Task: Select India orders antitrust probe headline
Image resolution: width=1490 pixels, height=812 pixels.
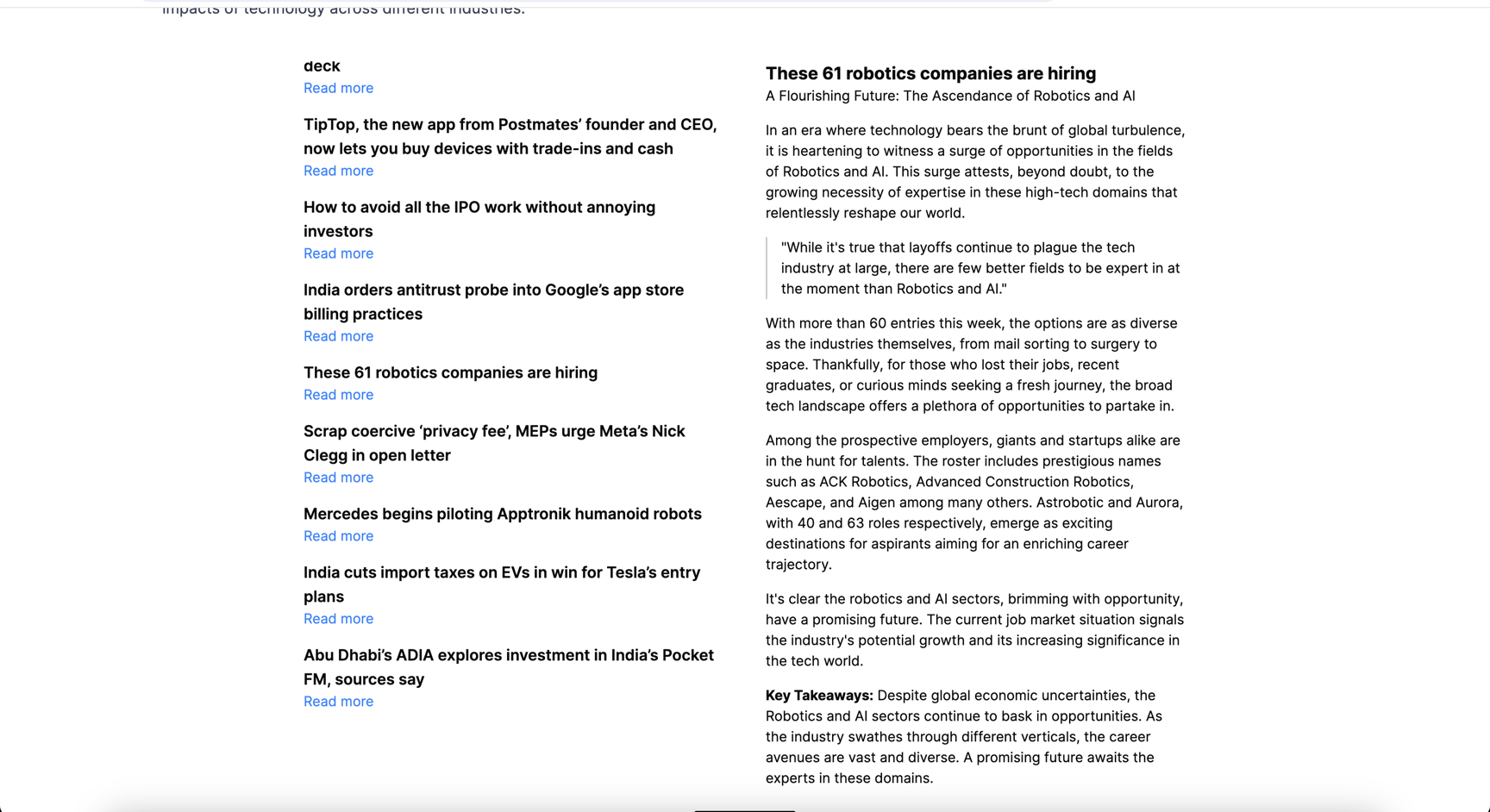Action: [493, 302]
